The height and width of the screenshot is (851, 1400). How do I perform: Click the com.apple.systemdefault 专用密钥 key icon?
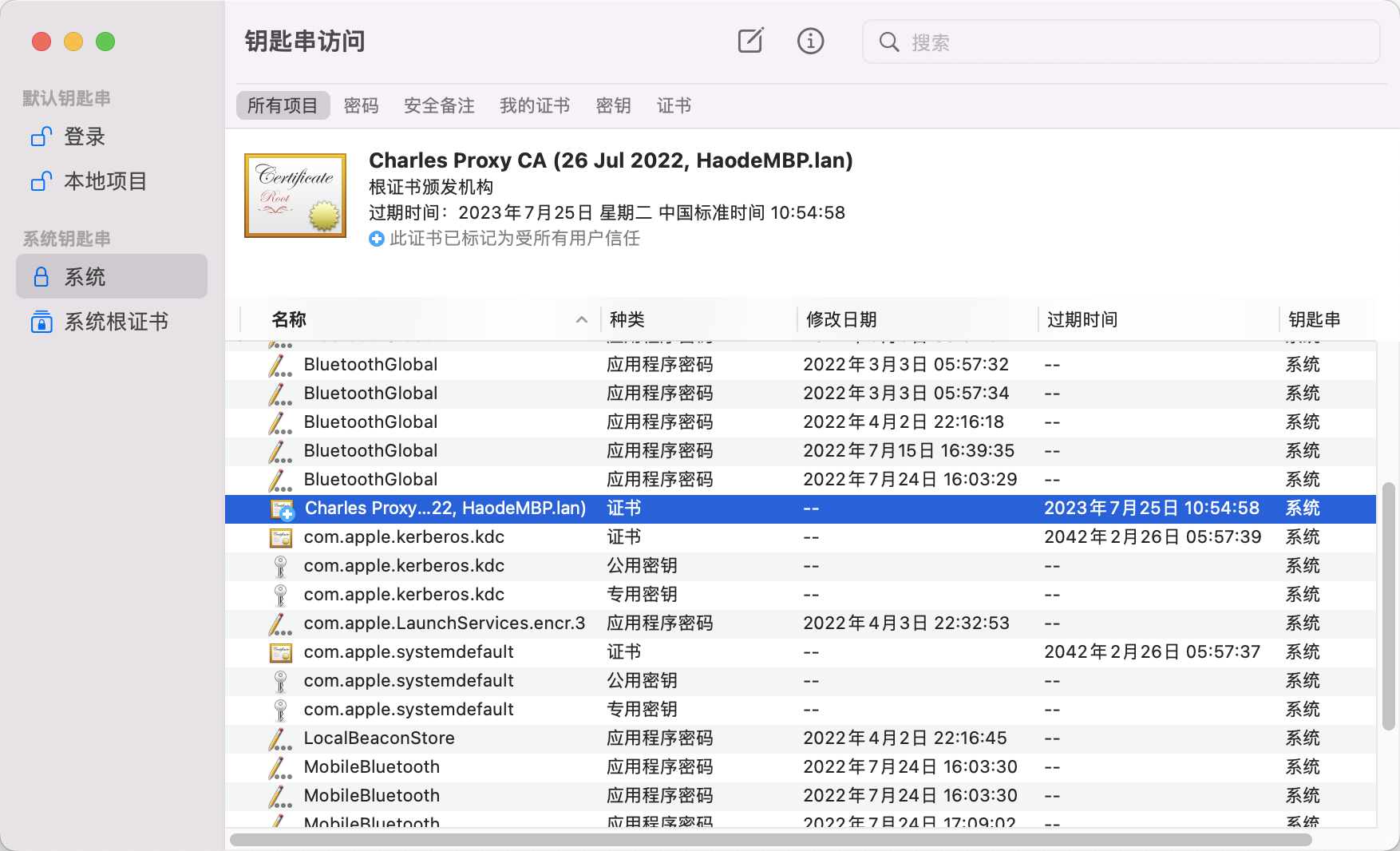(280, 710)
